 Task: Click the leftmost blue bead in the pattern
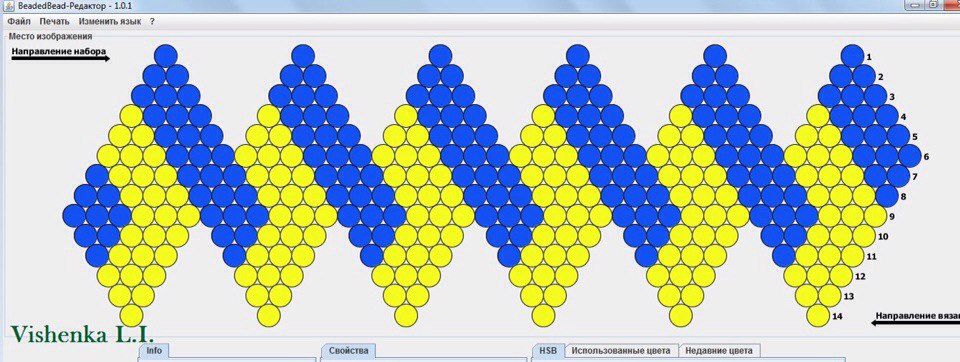pos(74,216)
